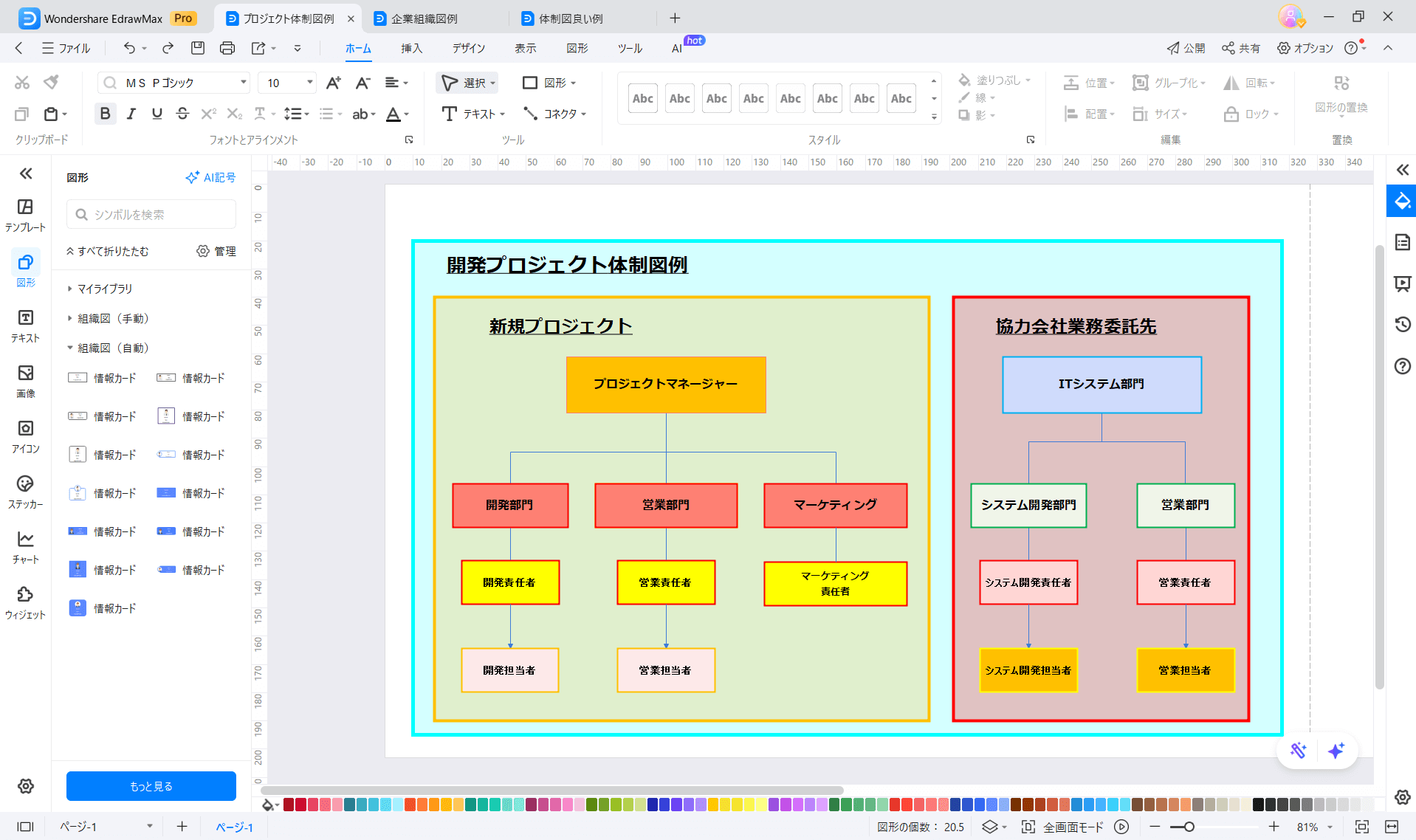Click the Export icon in quick toolbar
This screenshot has height=840, width=1416.
click(258, 48)
